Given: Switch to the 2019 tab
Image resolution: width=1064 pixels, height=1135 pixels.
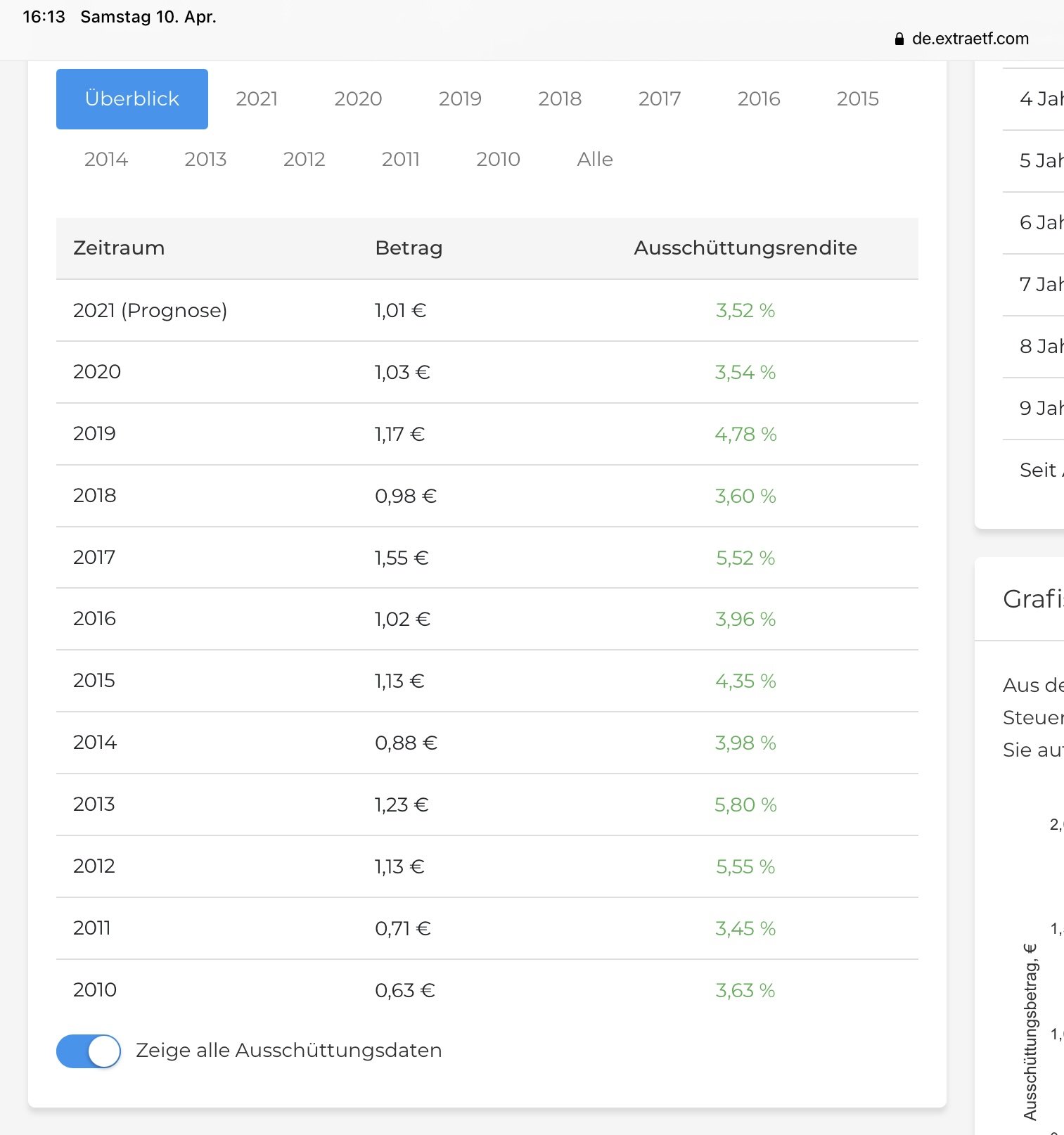Looking at the screenshot, I should click(460, 99).
